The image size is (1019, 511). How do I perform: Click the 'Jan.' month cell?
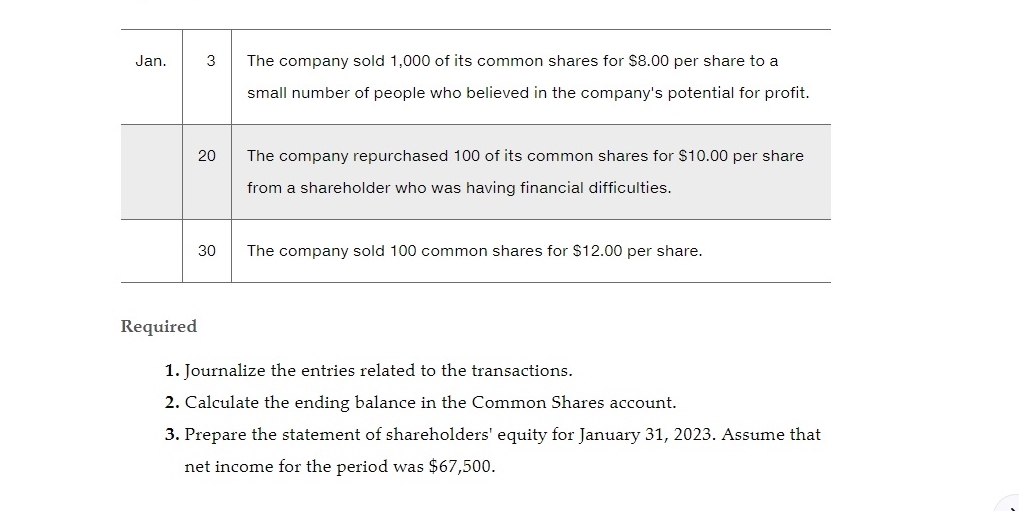pyautogui.click(x=151, y=61)
